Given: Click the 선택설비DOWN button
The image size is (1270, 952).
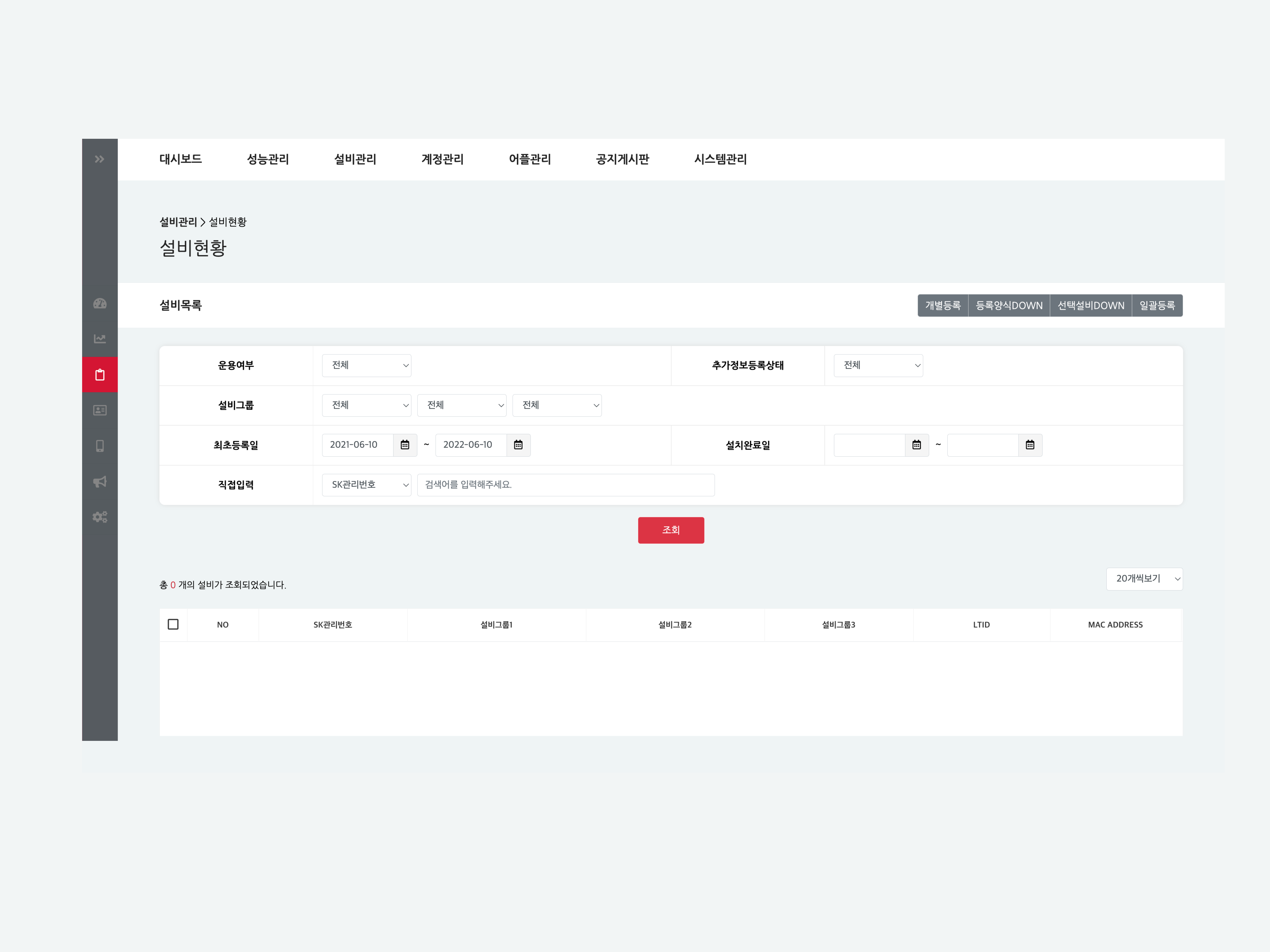Looking at the screenshot, I should [1091, 305].
